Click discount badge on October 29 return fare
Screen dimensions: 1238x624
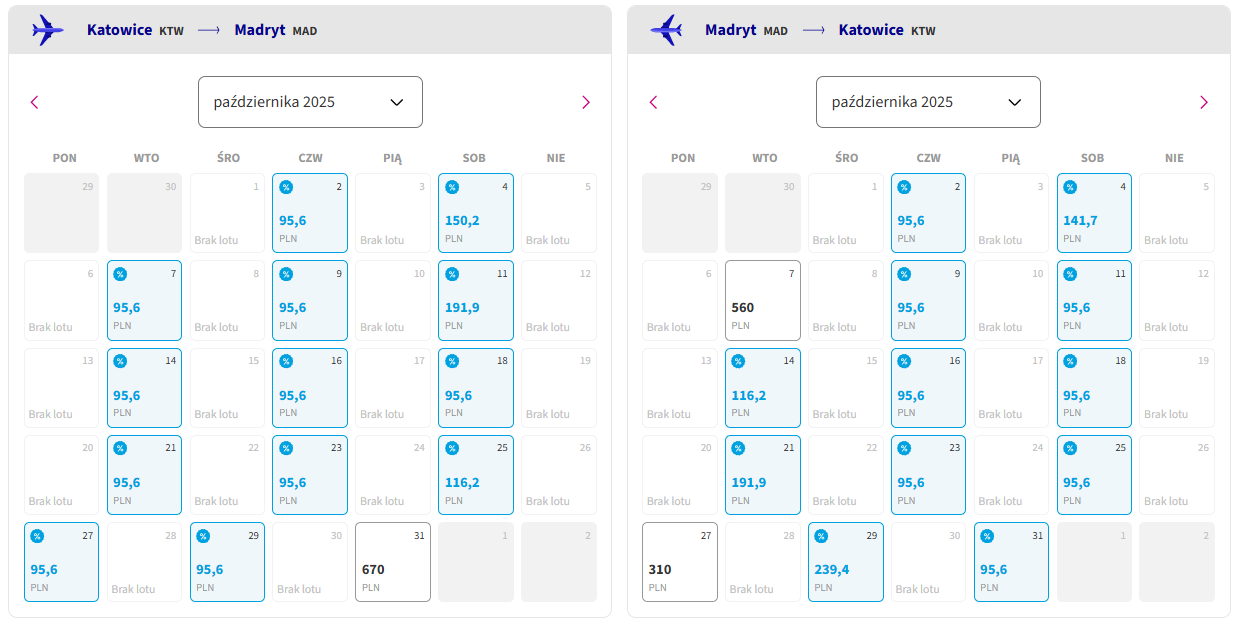pyautogui.click(x=822, y=536)
